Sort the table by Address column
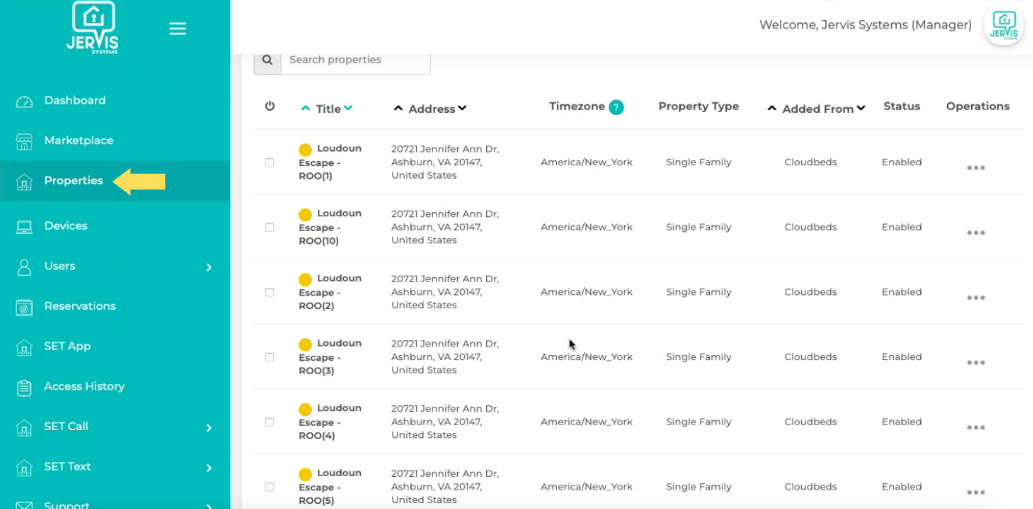Viewport: 1033px width, 509px height. (431, 108)
